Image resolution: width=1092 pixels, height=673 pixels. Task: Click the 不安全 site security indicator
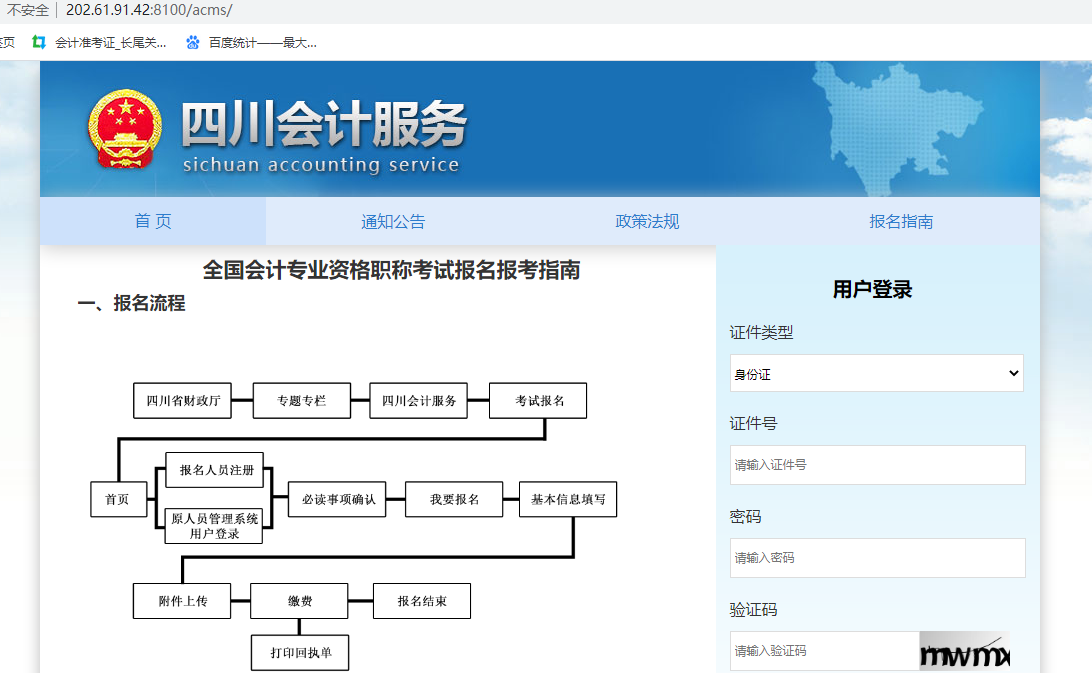[27, 10]
